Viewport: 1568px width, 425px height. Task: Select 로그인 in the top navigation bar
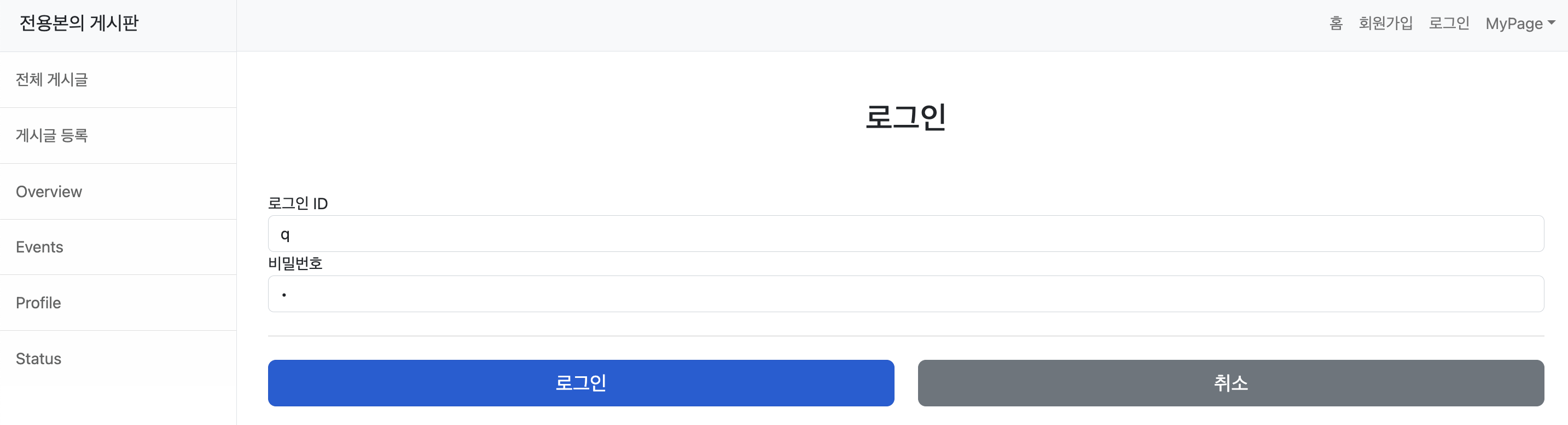(x=1449, y=23)
